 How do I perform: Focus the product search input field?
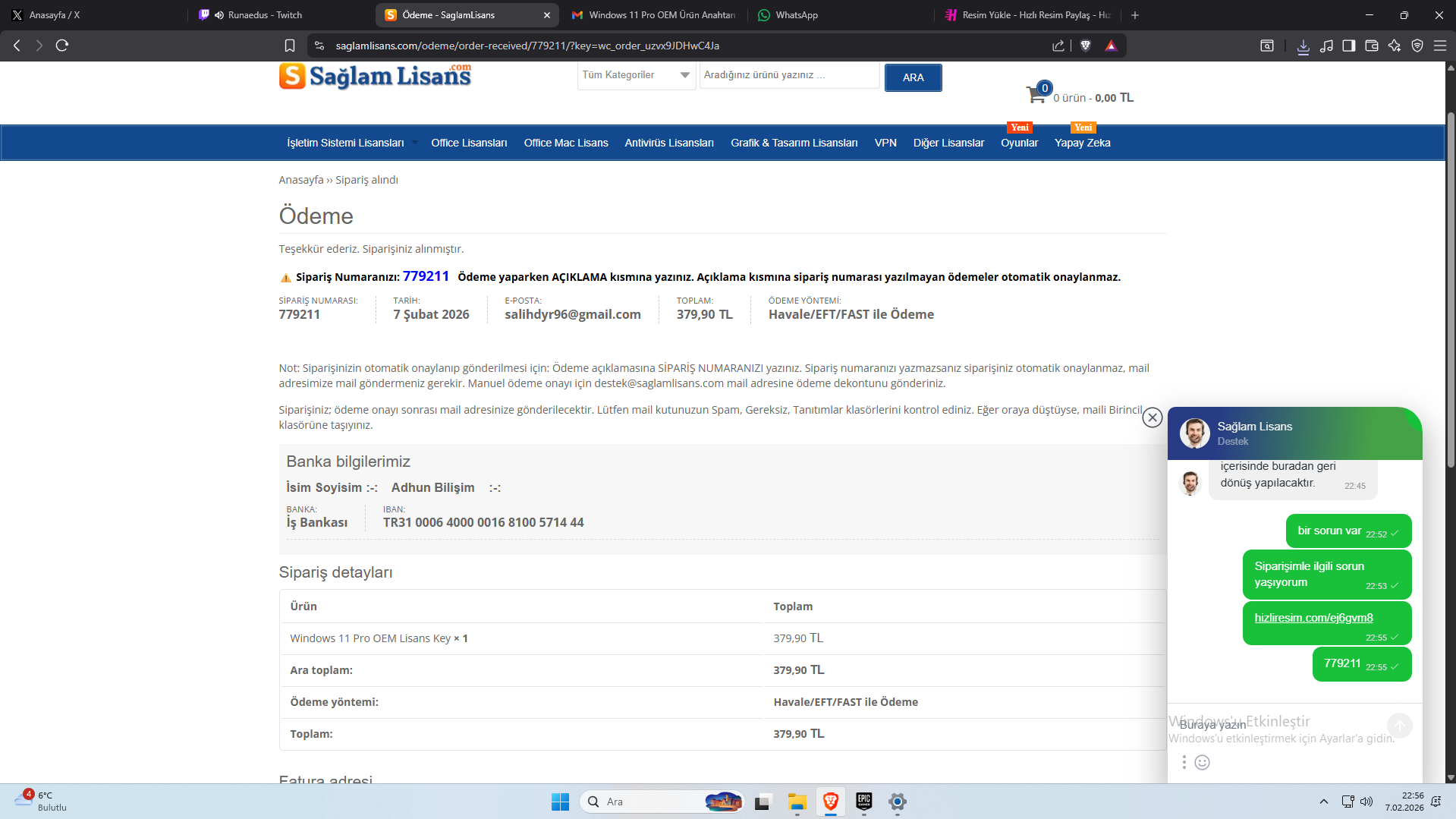pyautogui.click(x=789, y=75)
